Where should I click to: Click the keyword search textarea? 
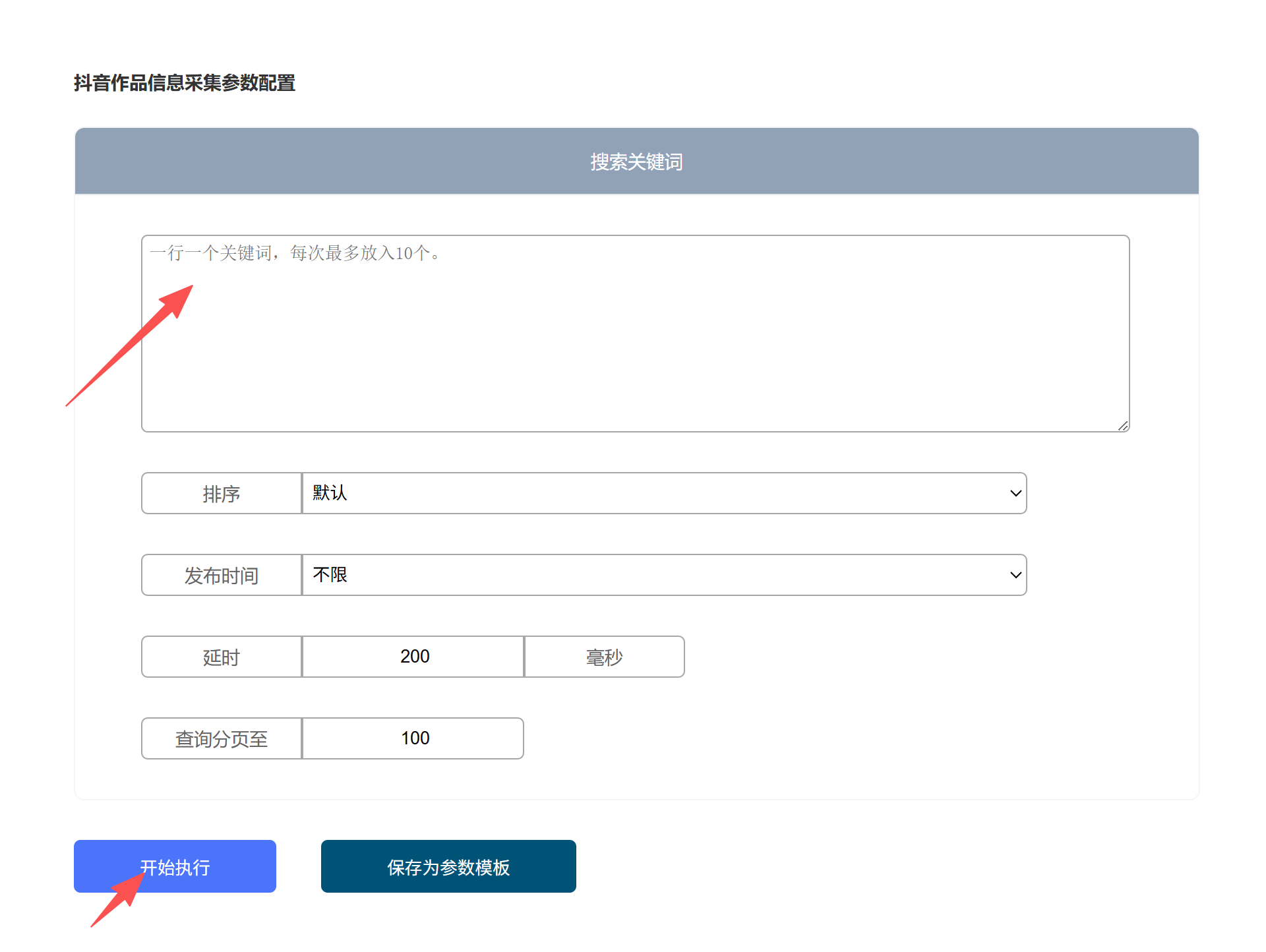[635, 334]
